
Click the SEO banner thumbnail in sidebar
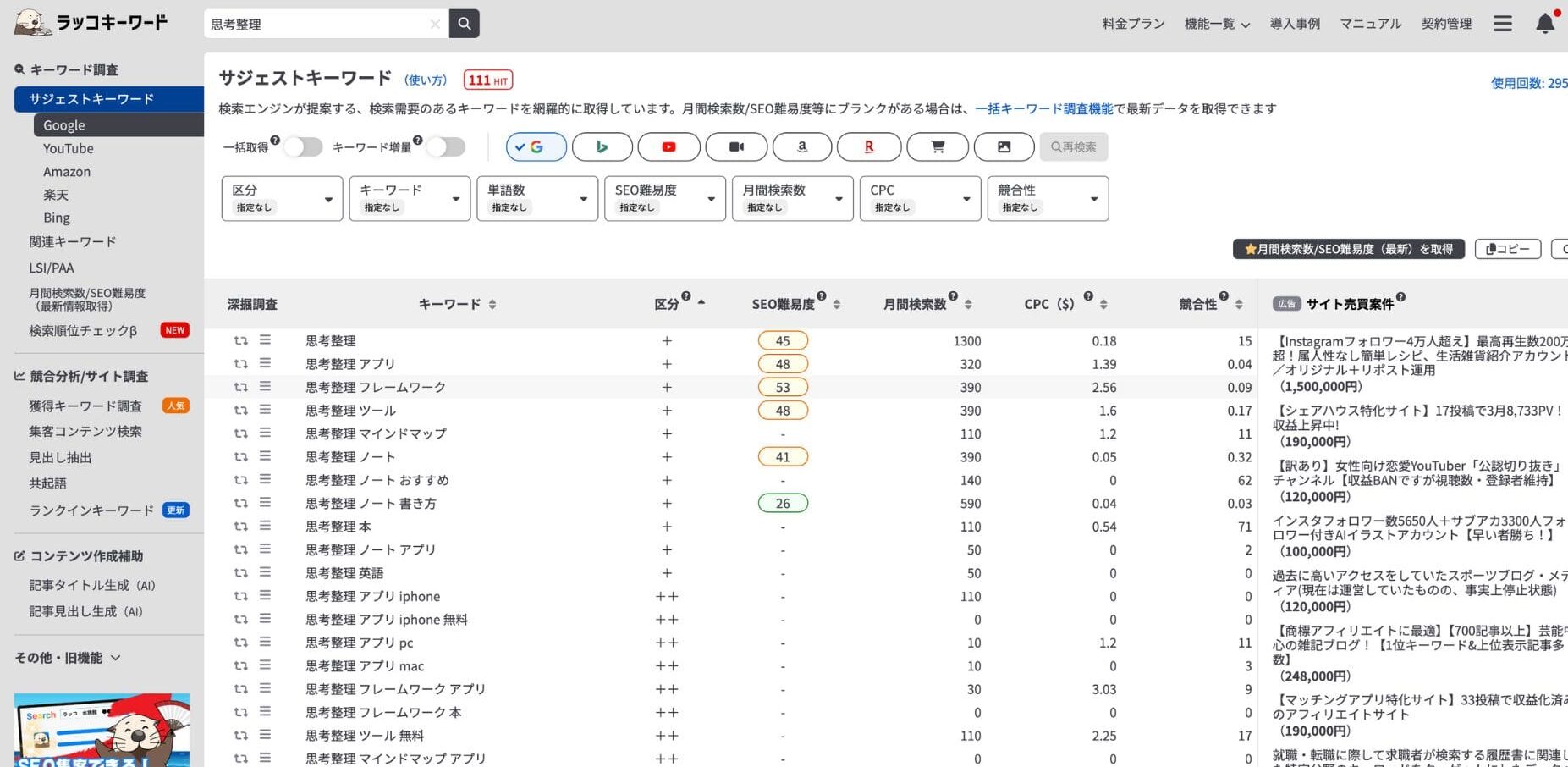point(102,731)
